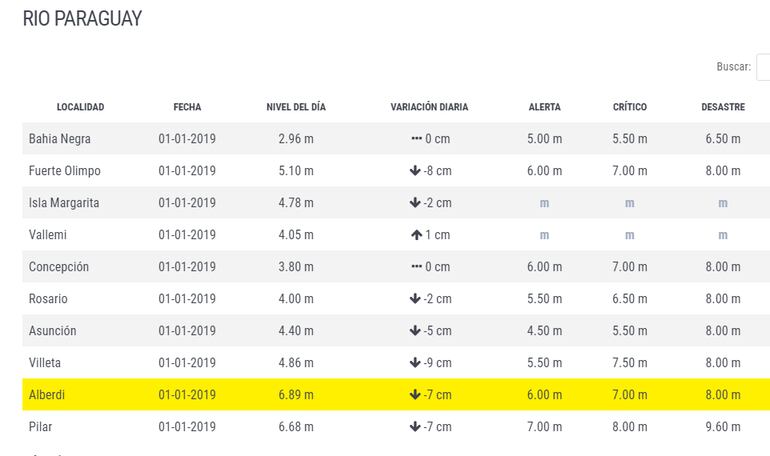Click the down arrow in Fuerte Olimpo row
Viewport: 770px width, 456px height.
(415, 171)
